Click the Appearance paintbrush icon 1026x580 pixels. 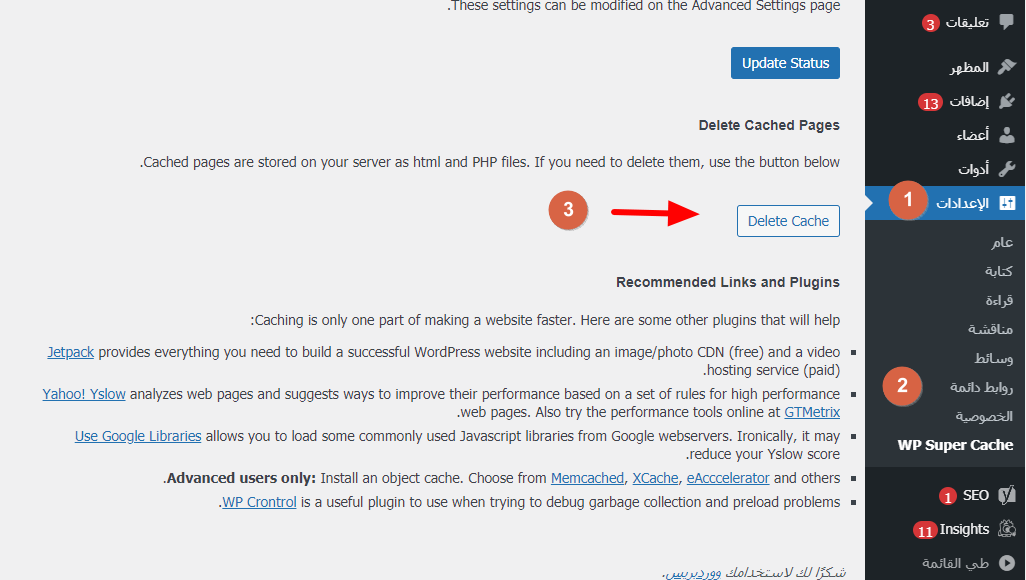1006,67
